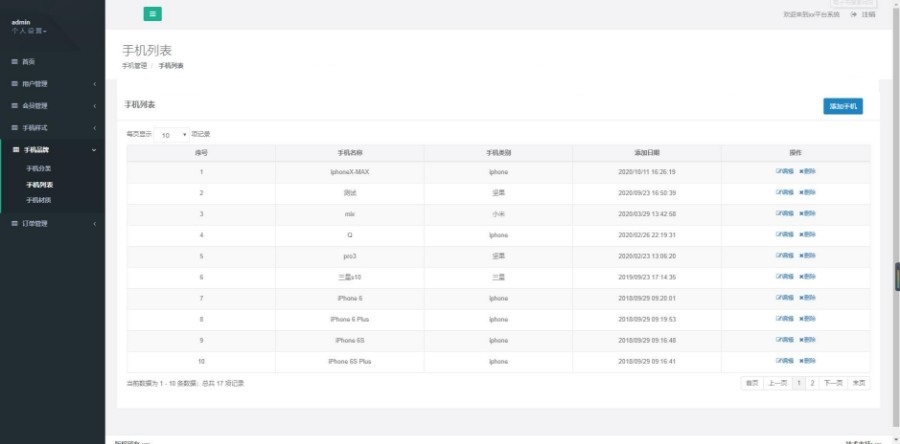Screen dimensions: 900x444
Task: Toggle the sidebar with the green hamburger button
Action: click(x=152, y=14)
